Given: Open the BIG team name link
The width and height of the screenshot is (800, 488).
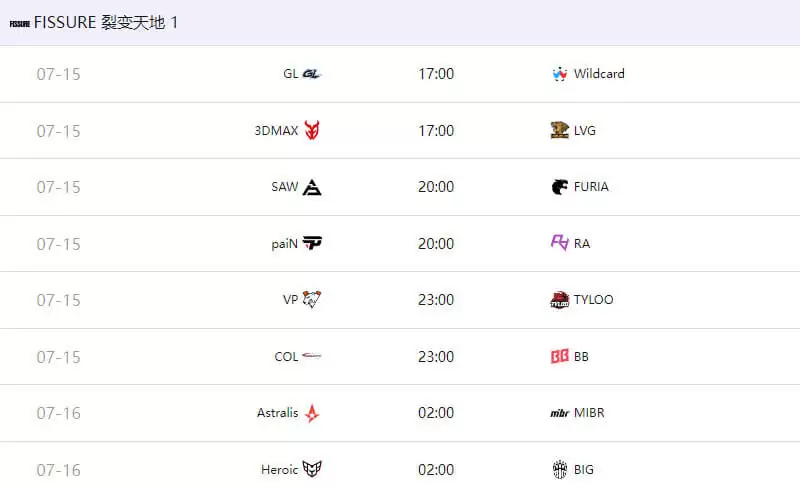Looking at the screenshot, I should 585,469.
